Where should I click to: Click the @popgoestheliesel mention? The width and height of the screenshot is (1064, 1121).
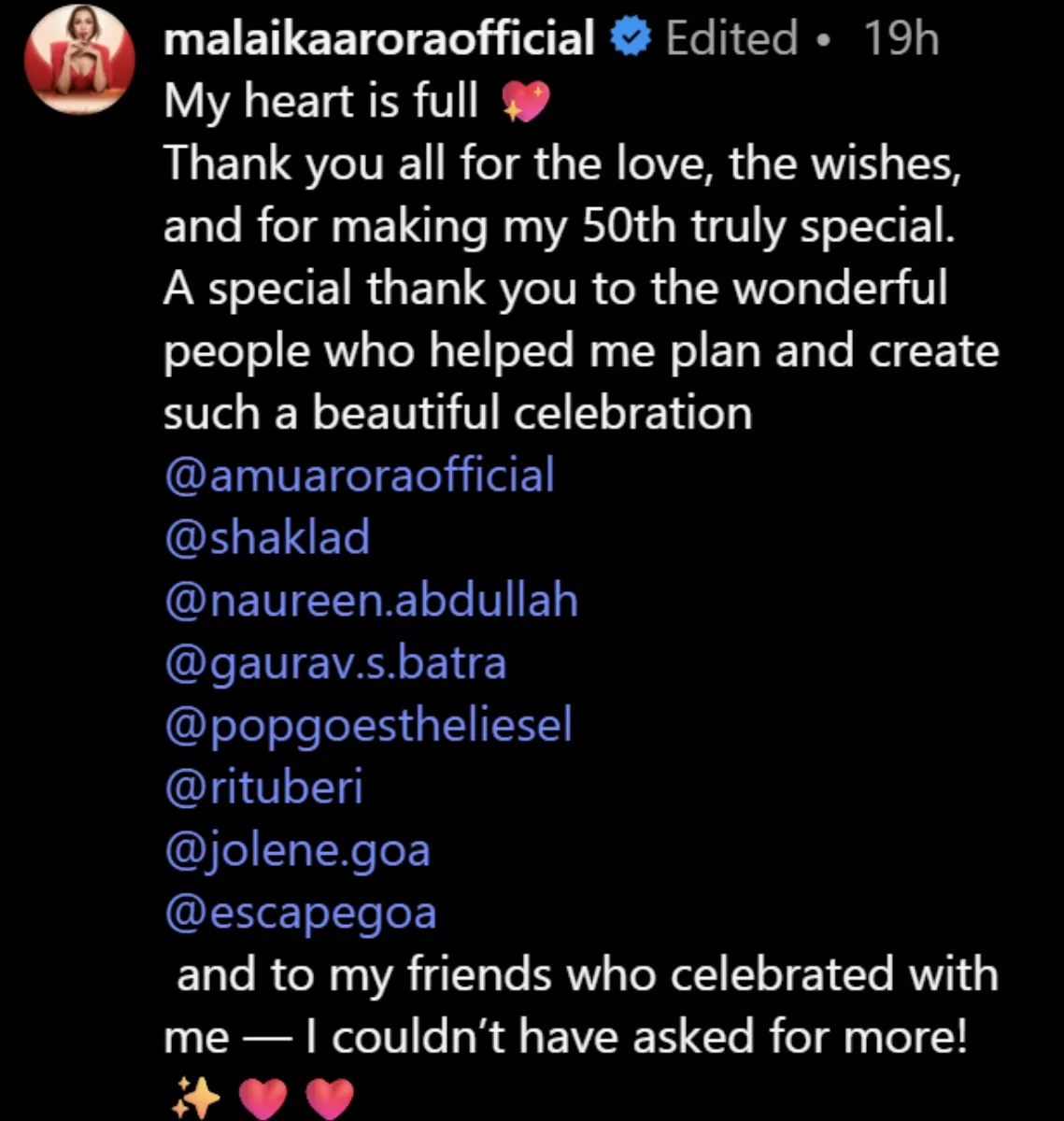[368, 725]
